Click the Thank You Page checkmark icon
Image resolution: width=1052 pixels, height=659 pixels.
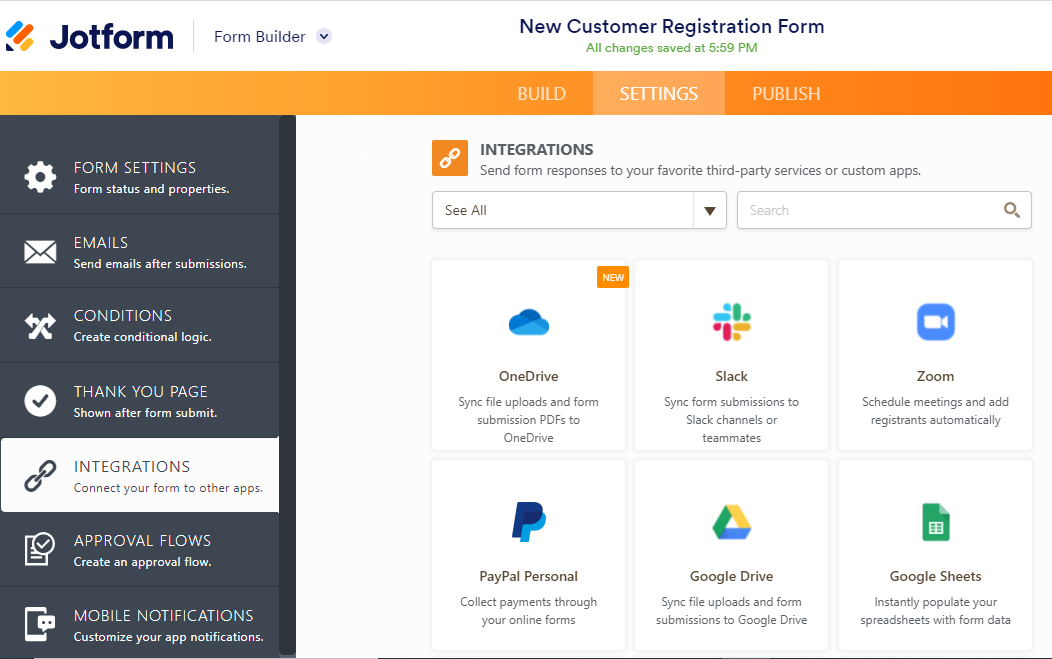(x=40, y=401)
